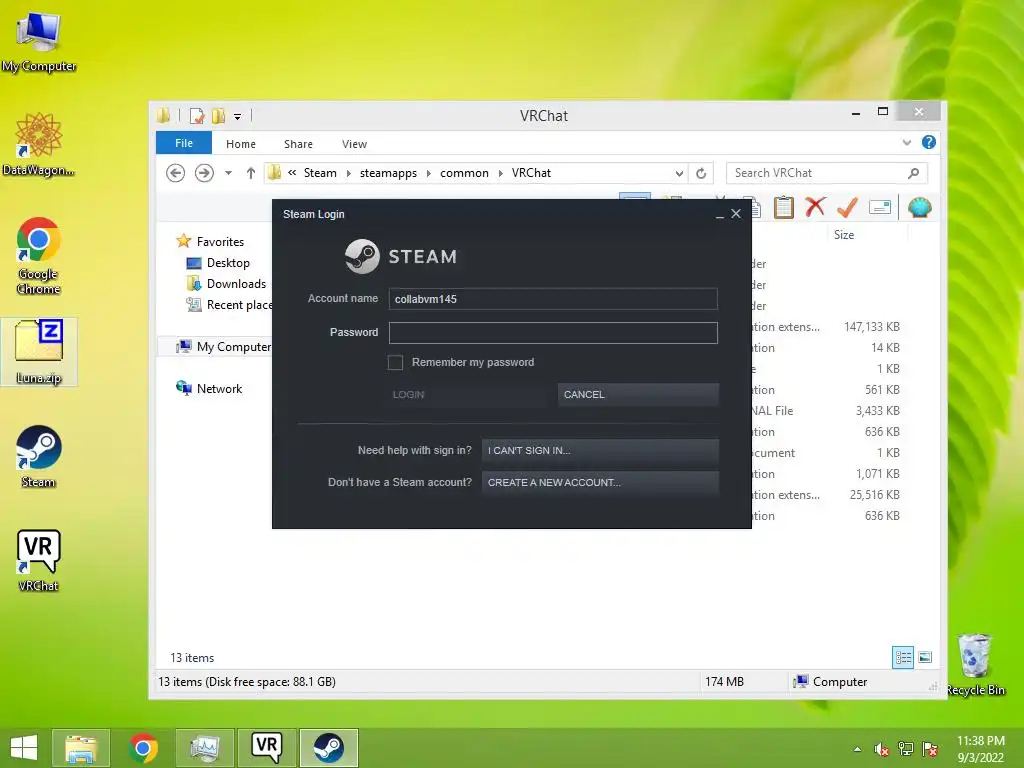
Task: Show hidden tray icons arrow
Action: [857, 749]
